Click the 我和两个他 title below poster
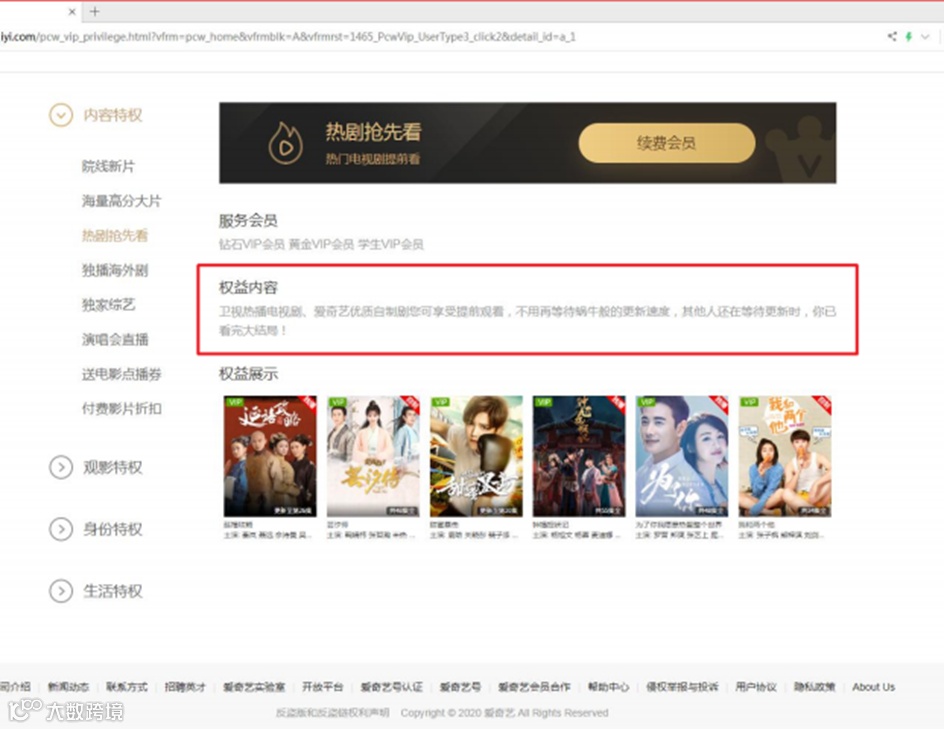 click(x=757, y=525)
